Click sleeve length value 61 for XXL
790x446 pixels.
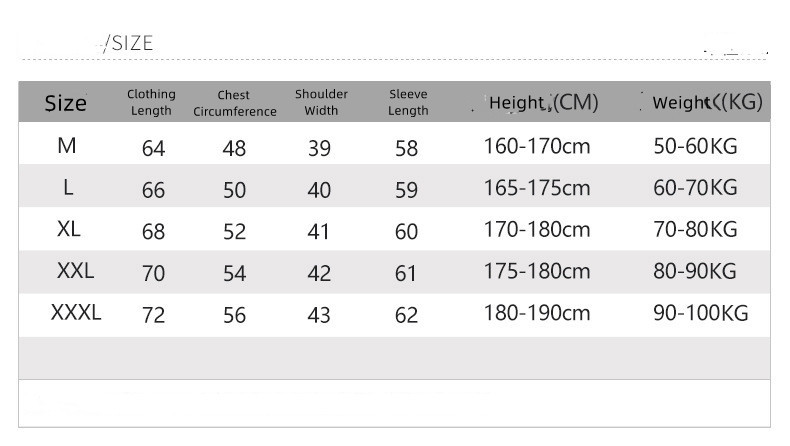(405, 274)
